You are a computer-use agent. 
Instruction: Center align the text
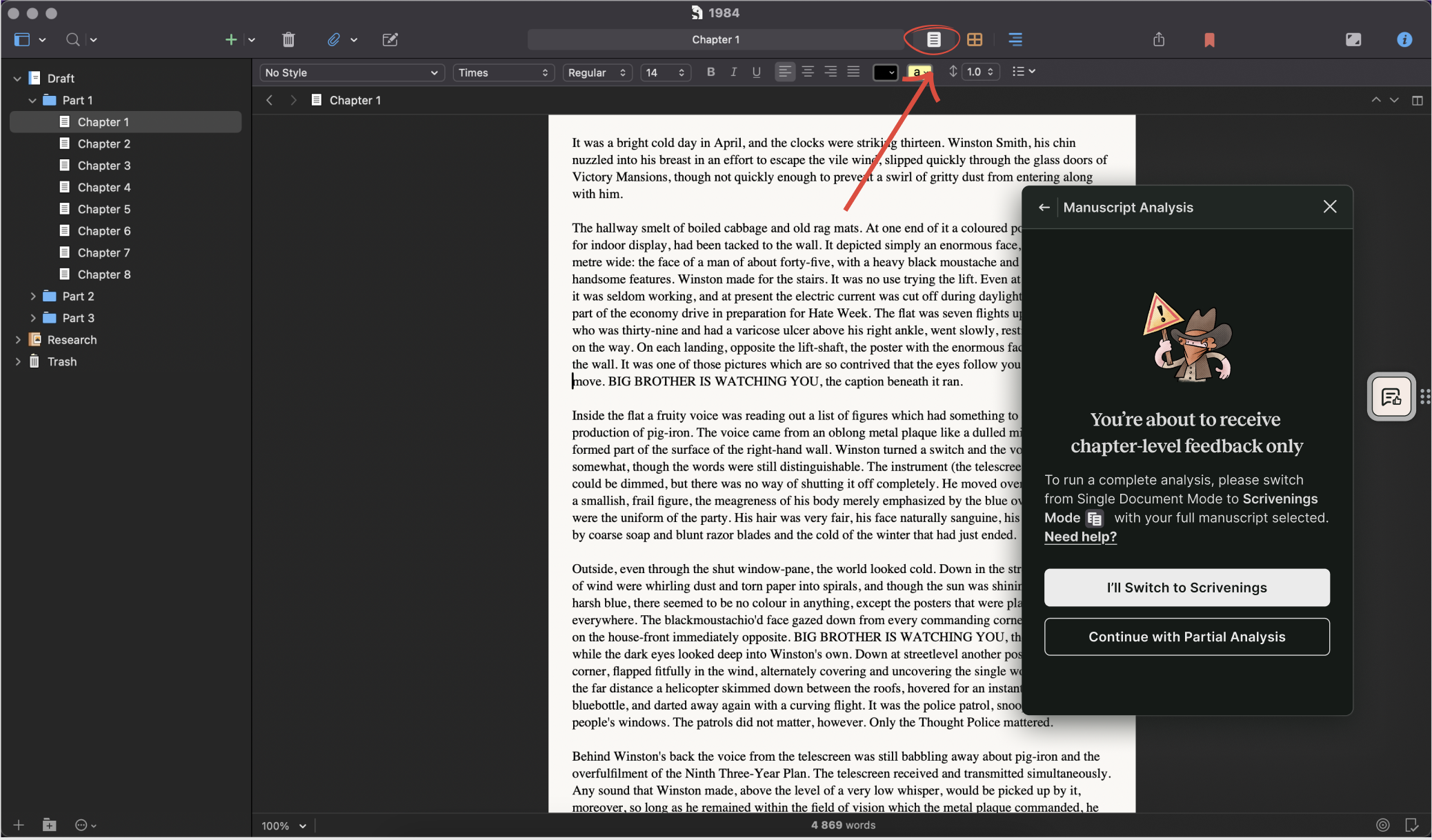[x=808, y=72]
